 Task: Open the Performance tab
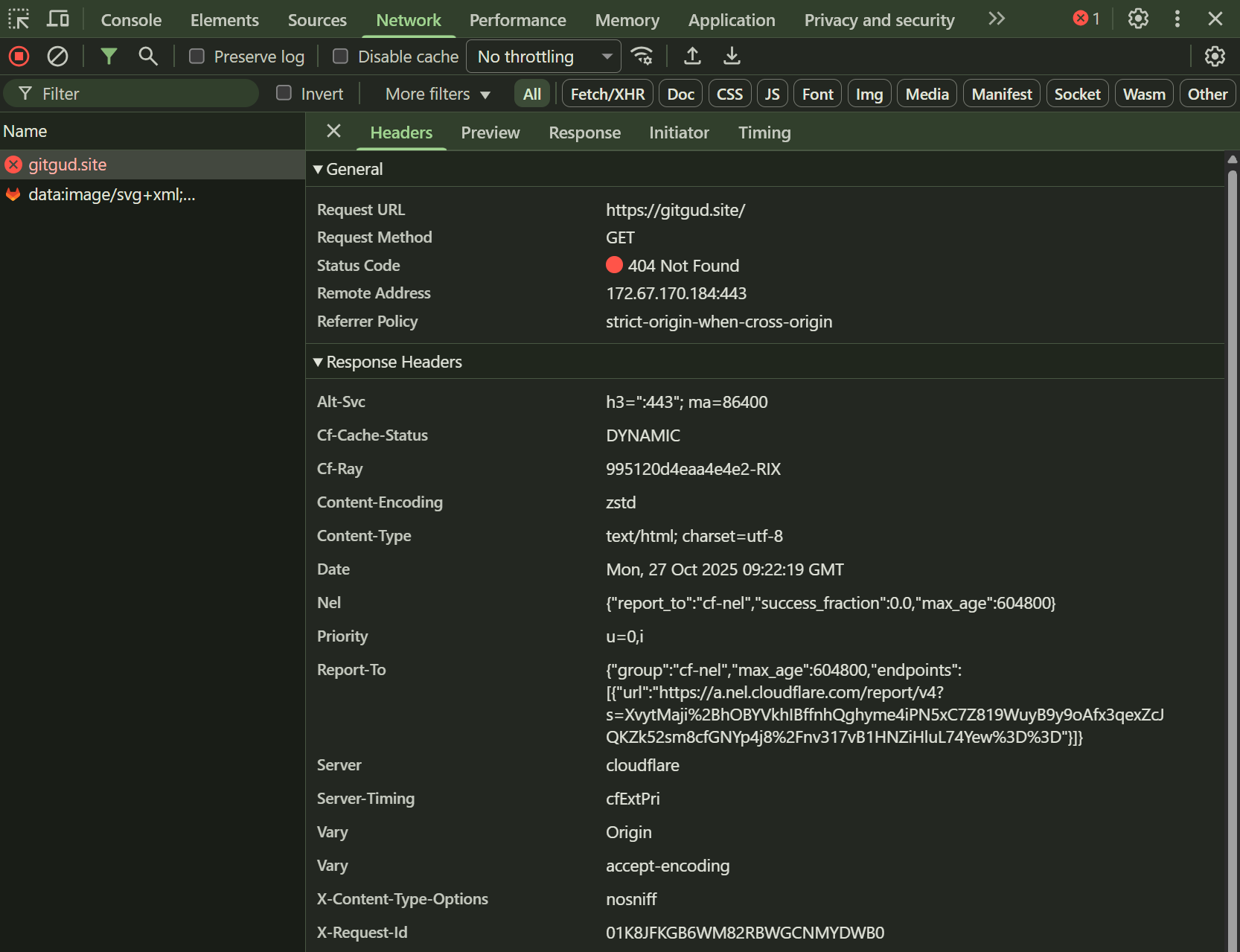pyautogui.click(x=518, y=20)
